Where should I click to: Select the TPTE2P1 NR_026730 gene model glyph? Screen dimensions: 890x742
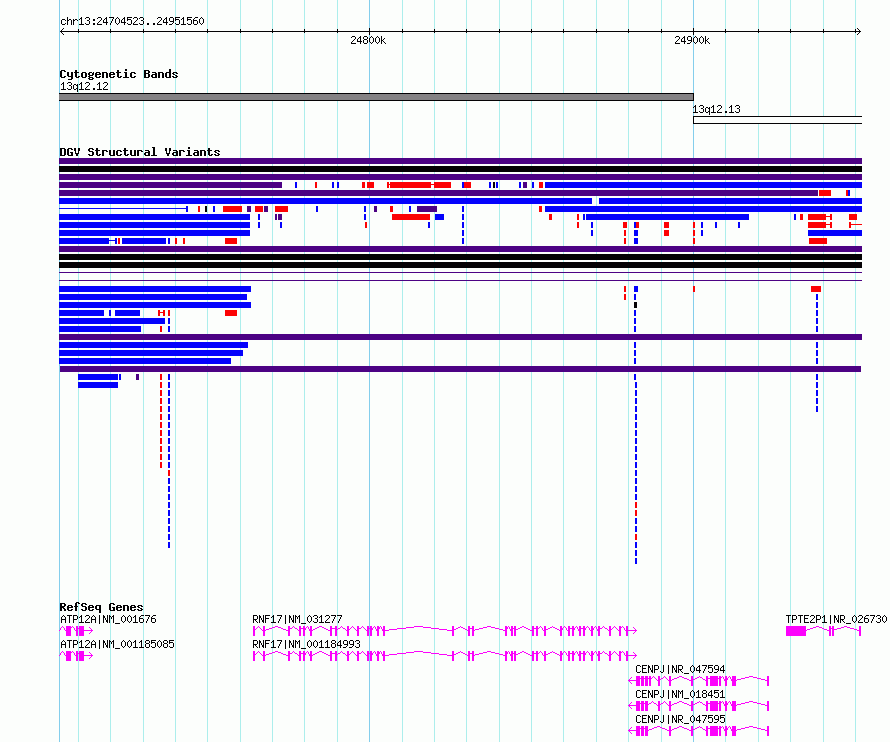click(824, 631)
